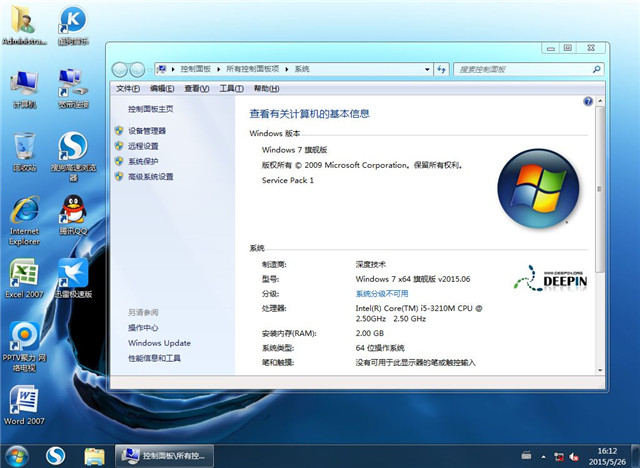Open 系统保护 (System protection) link
The height and width of the screenshot is (468, 640).
[x=143, y=161]
